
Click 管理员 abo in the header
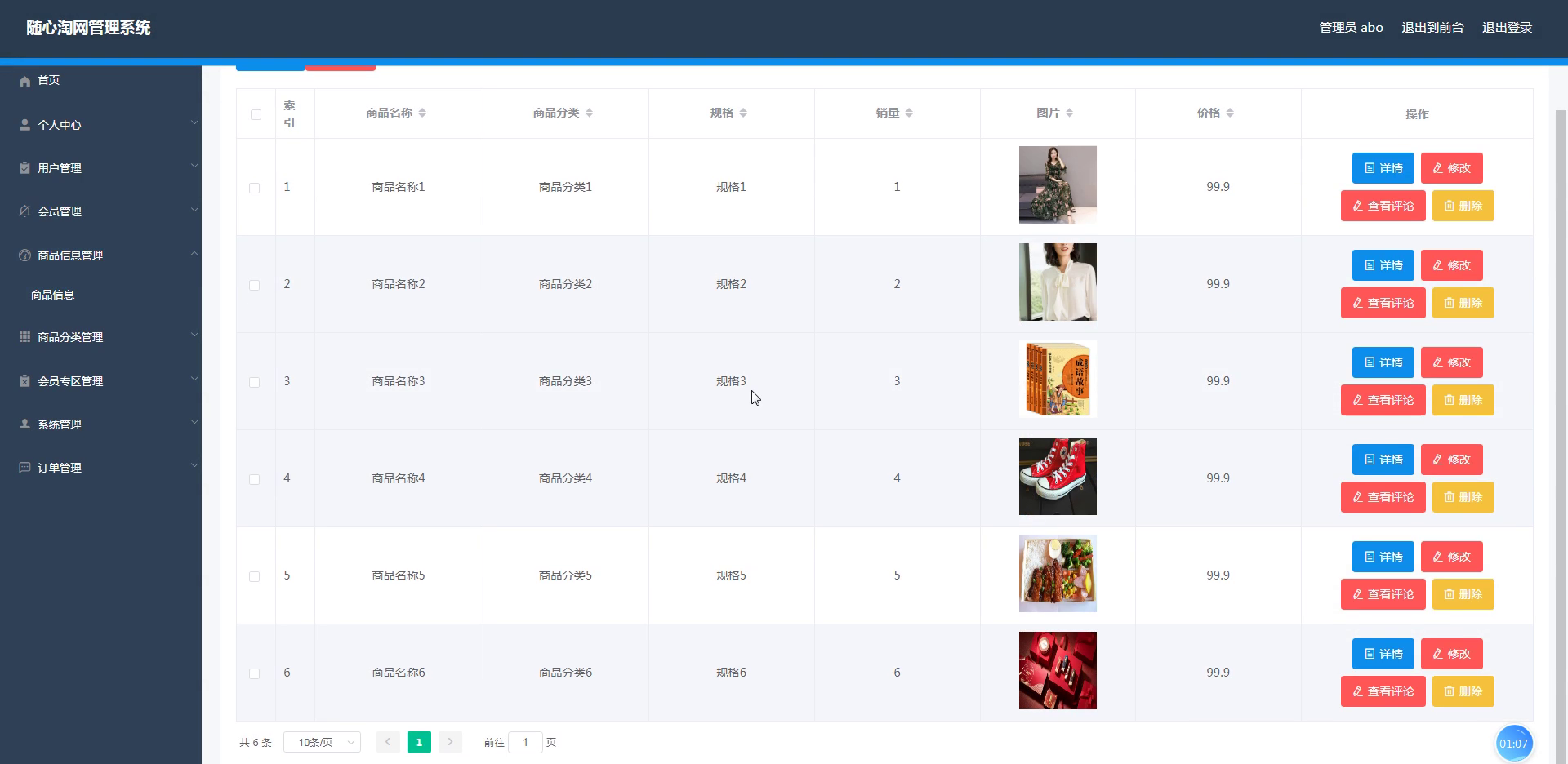click(1351, 28)
